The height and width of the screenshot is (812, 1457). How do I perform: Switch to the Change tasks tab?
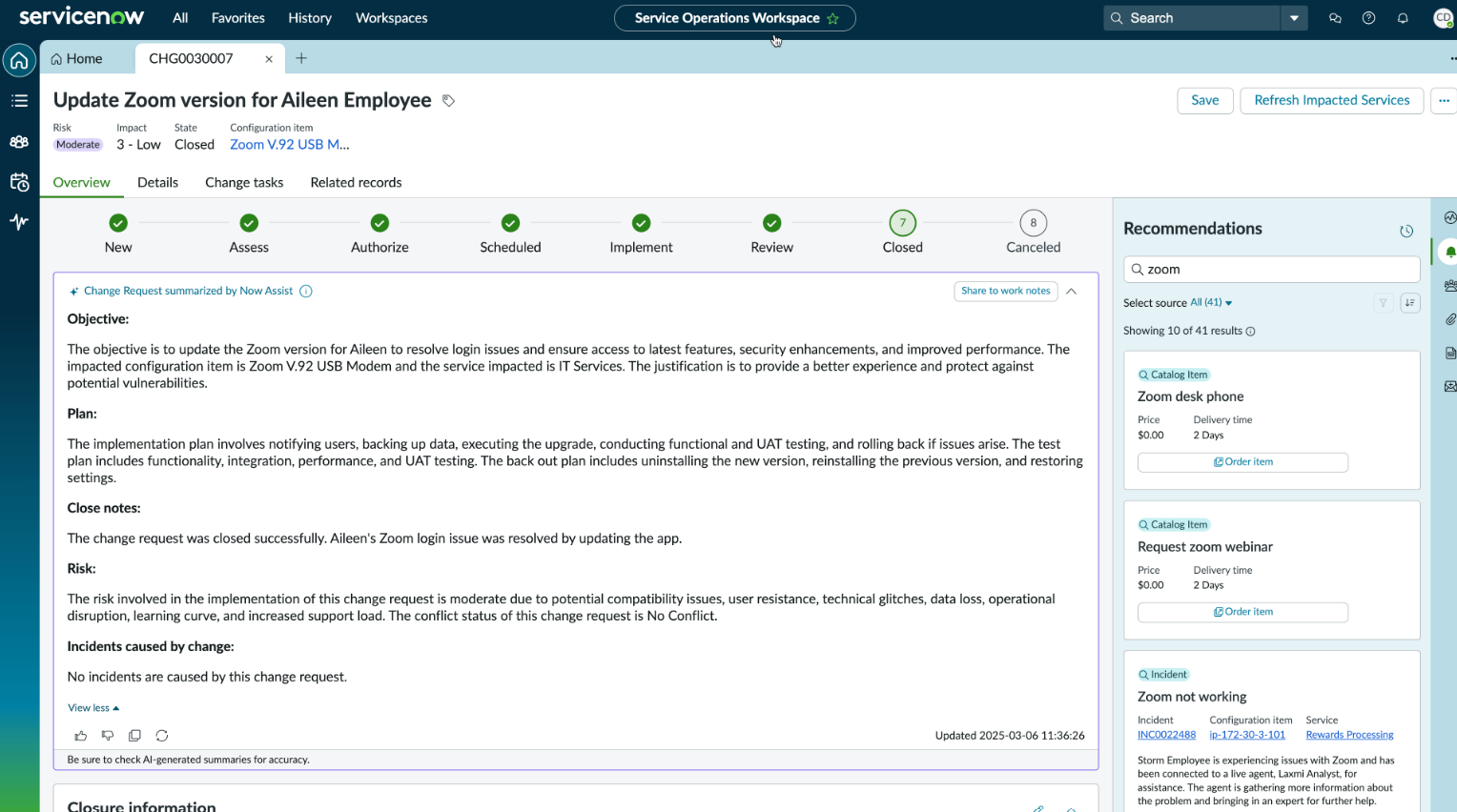(244, 183)
